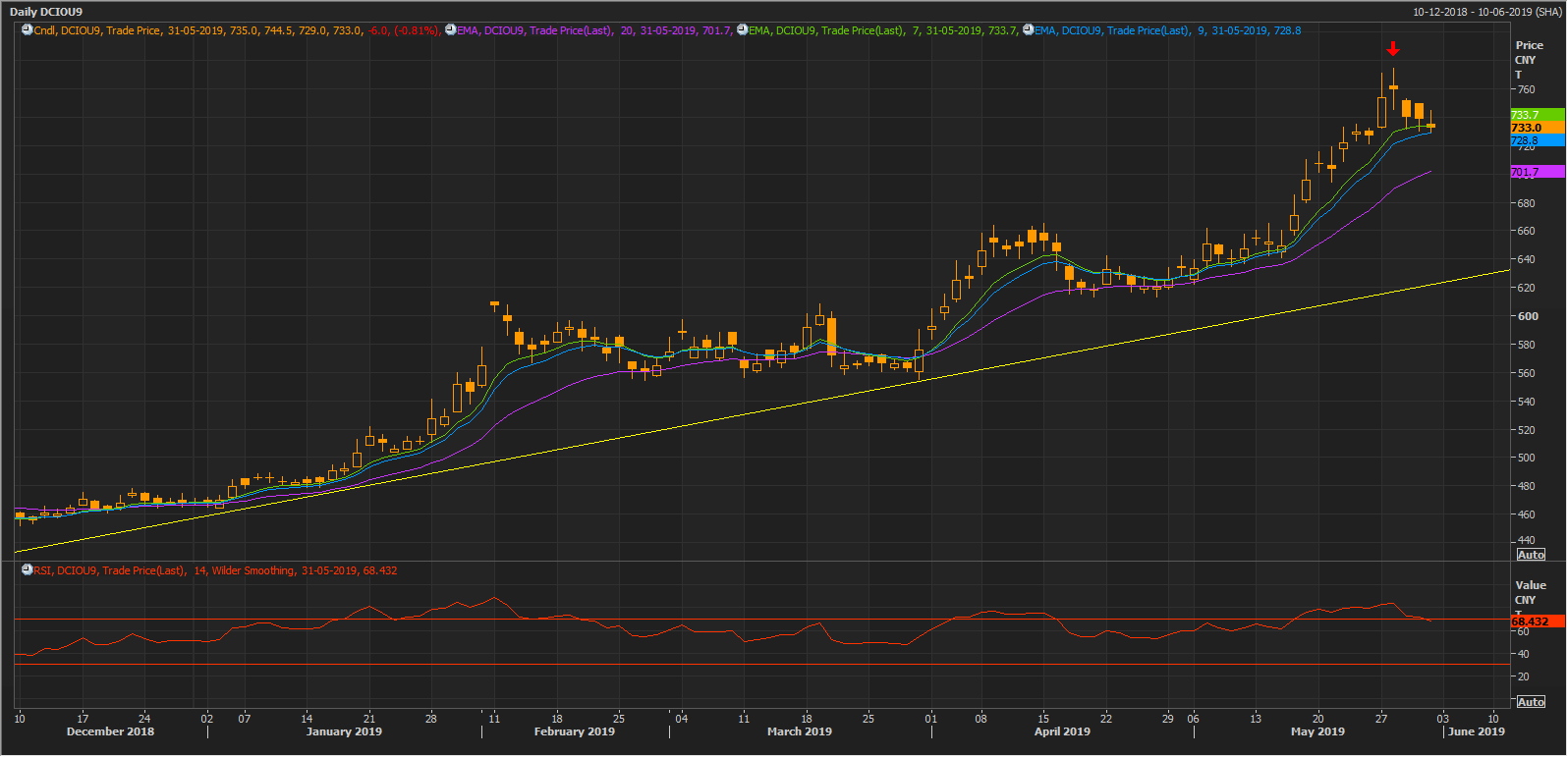Screen dimensions: 1568x757
Task: Click the icon before the blue EMA 9 legend
Action: coord(1028,30)
